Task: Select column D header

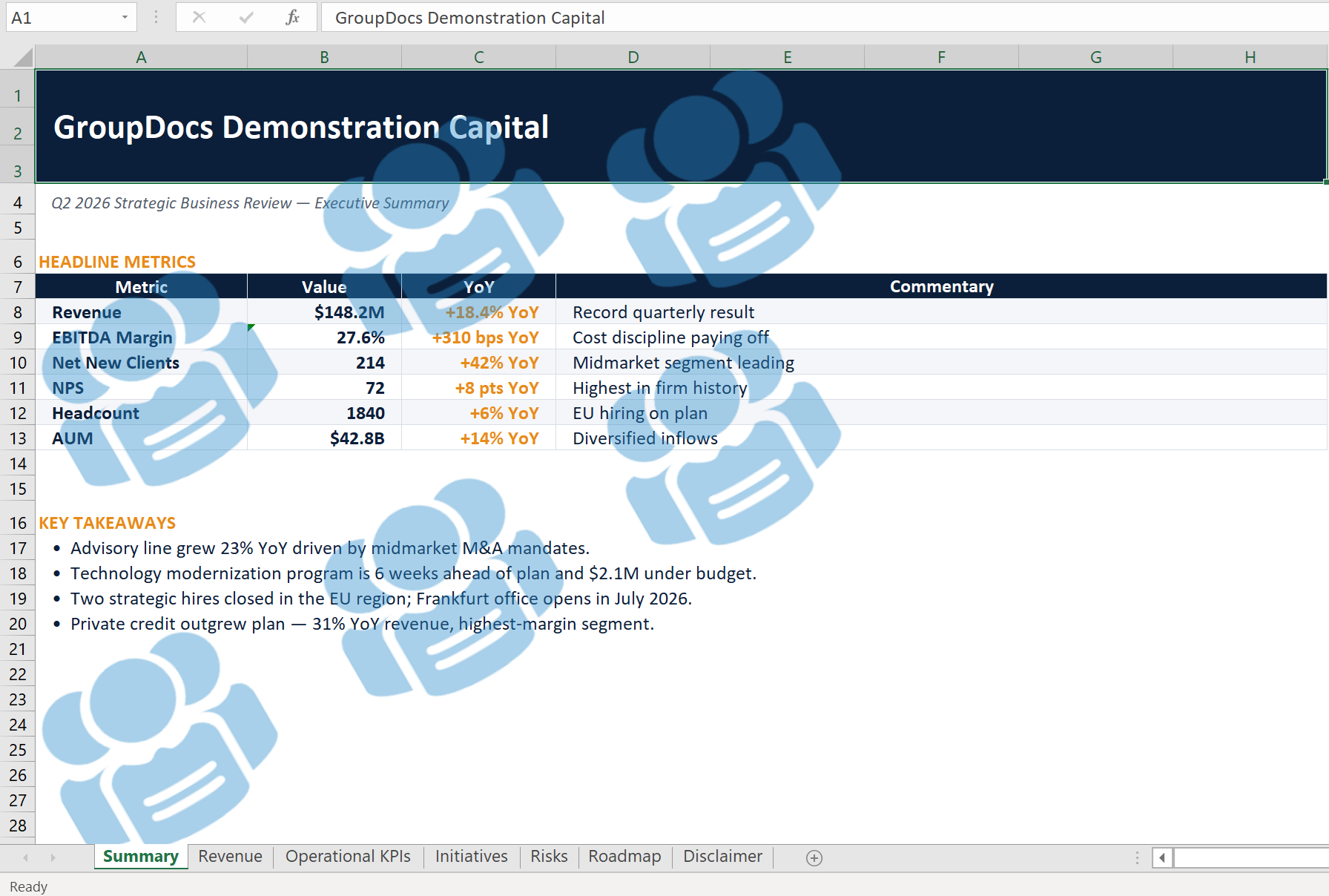Action: [x=633, y=57]
